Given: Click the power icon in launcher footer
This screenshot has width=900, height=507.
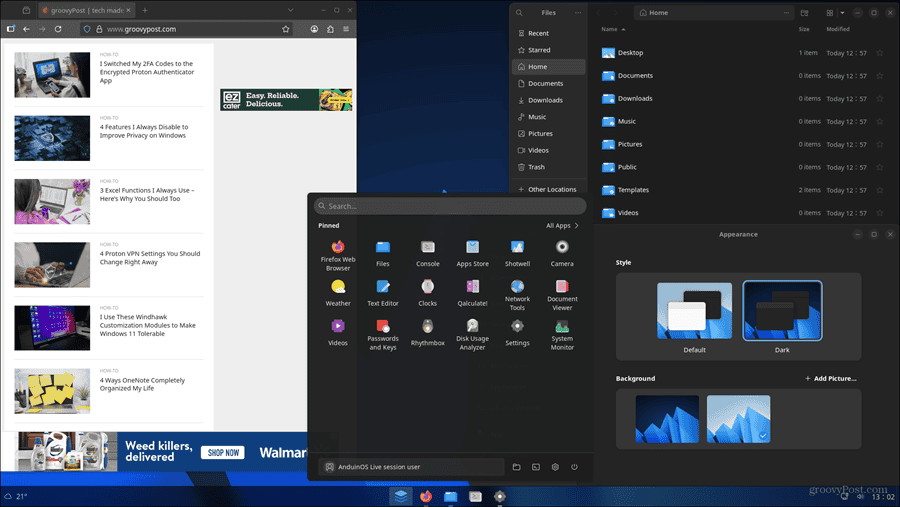Looking at the screenshot, I should pyautogui.click(x=574, y=467).
